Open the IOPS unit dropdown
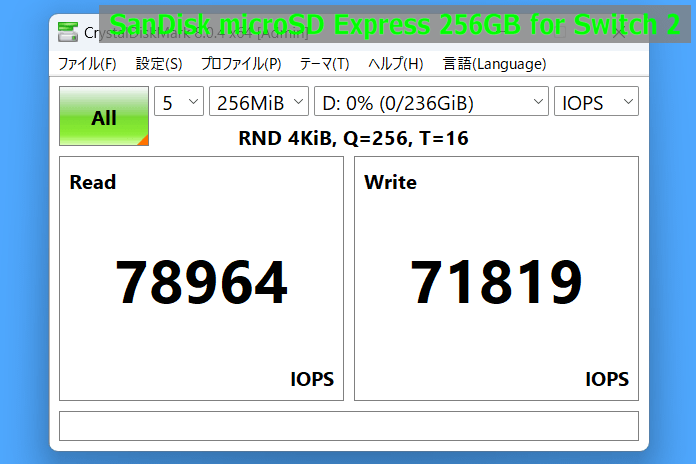 596,102
